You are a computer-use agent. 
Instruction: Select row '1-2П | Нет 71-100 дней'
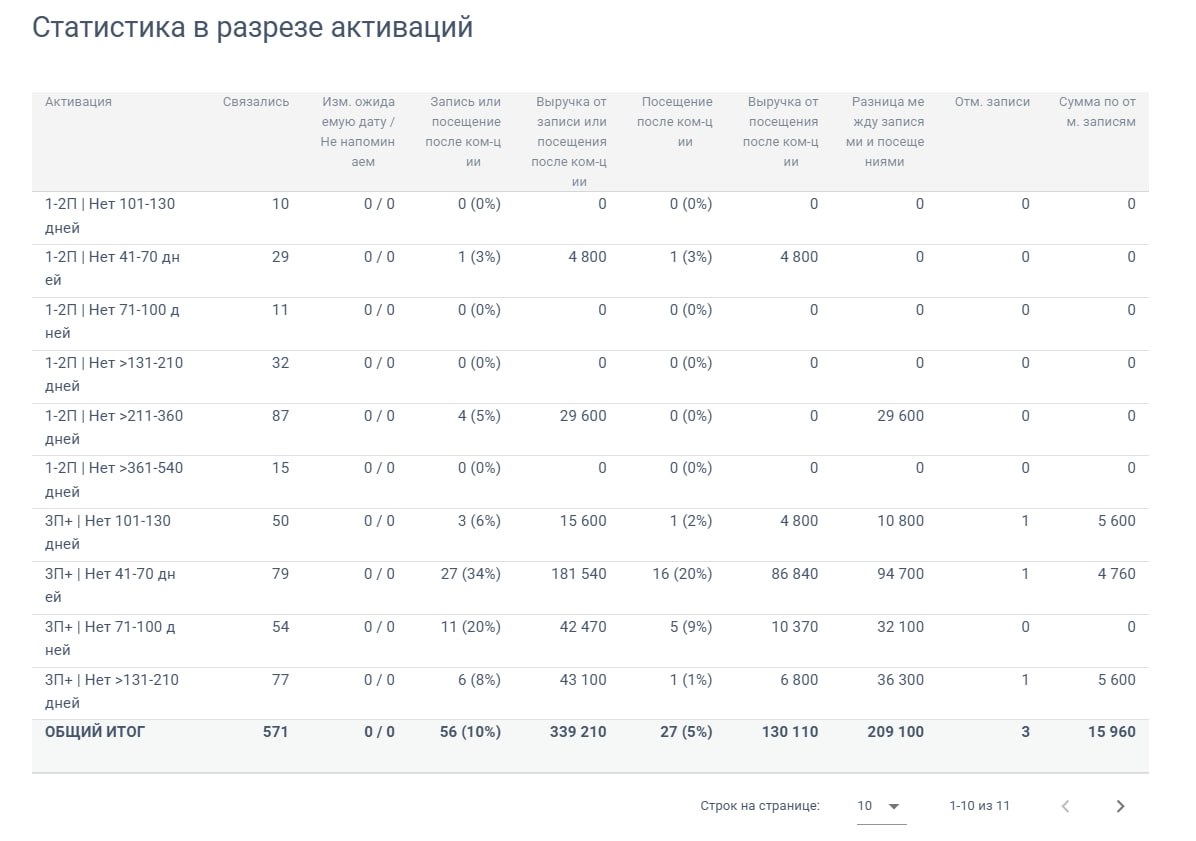pyautogui.click(x=590, y=323)
